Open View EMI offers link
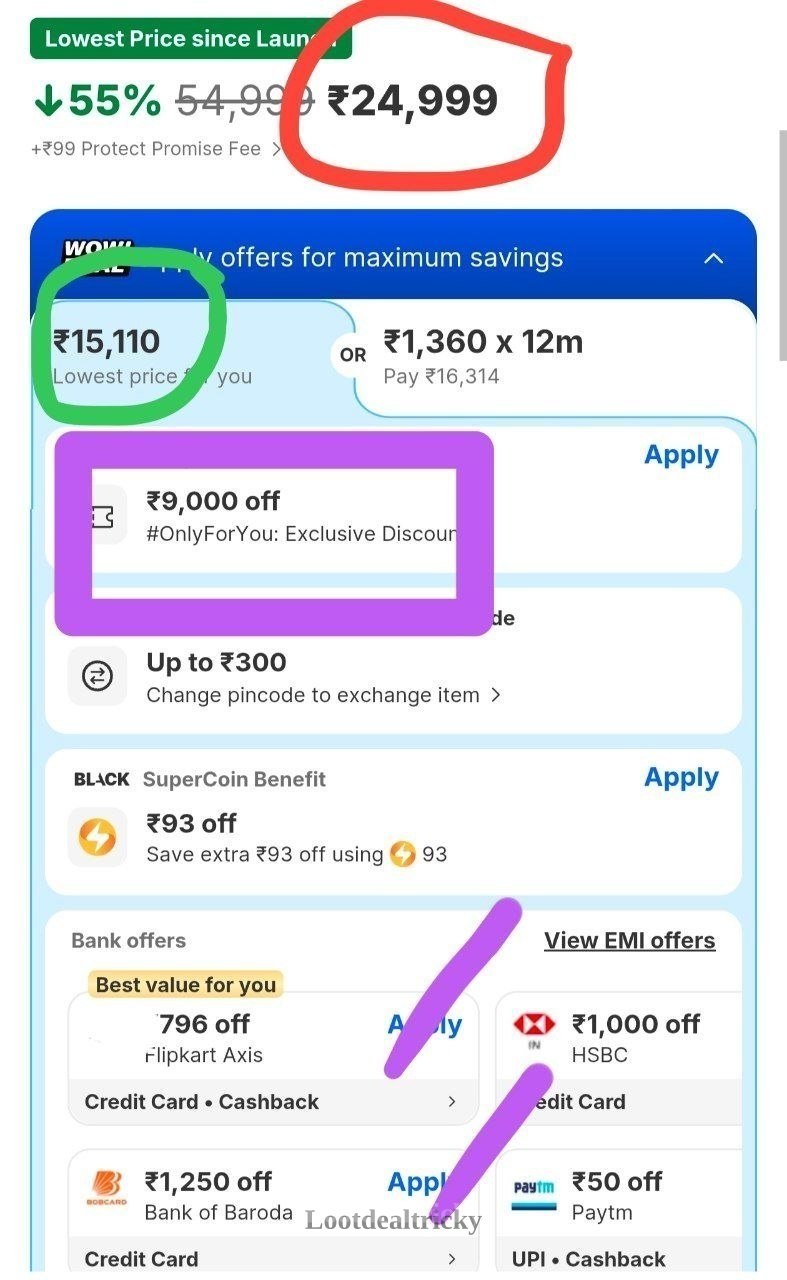This screenshot has width=787, height=1280. point(630,941)
